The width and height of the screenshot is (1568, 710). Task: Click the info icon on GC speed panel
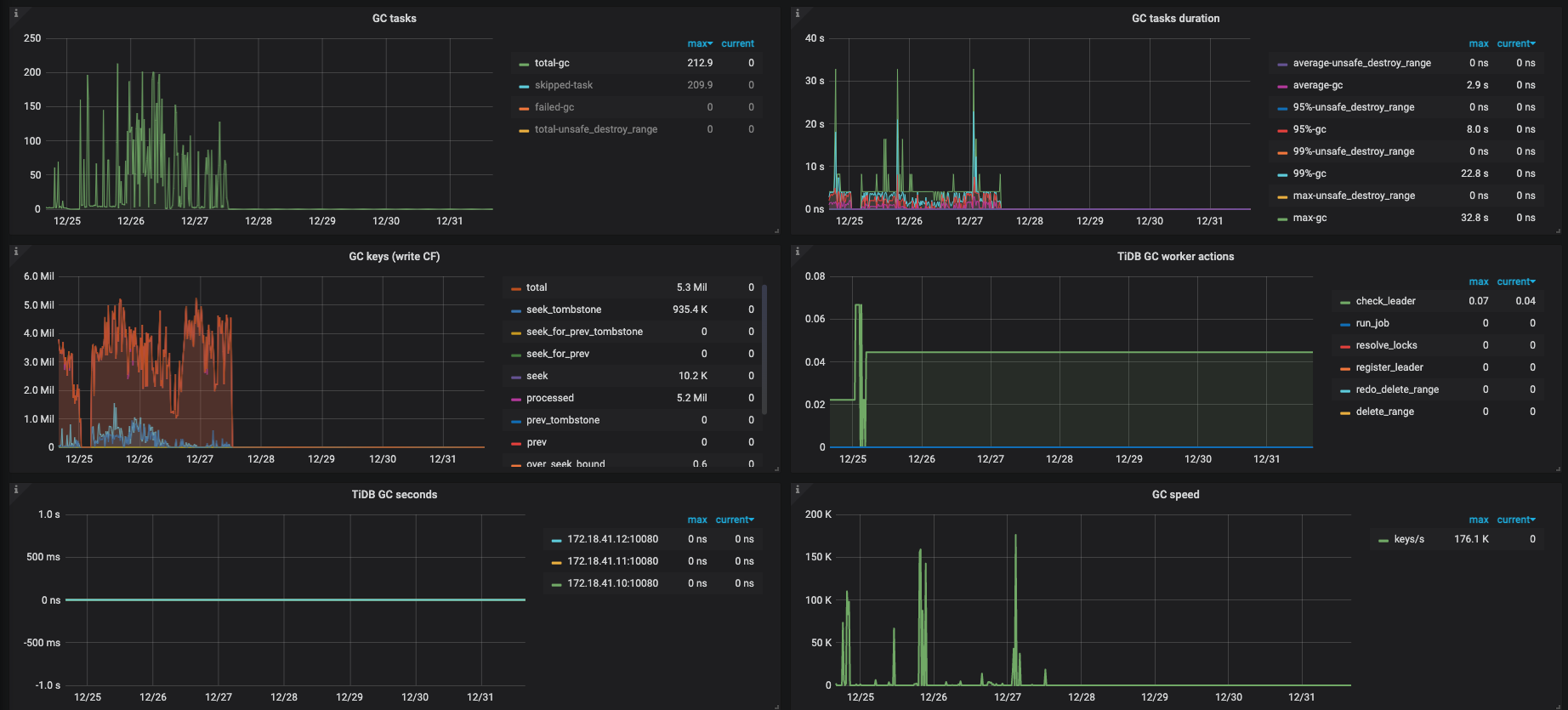tap(797, 490)
